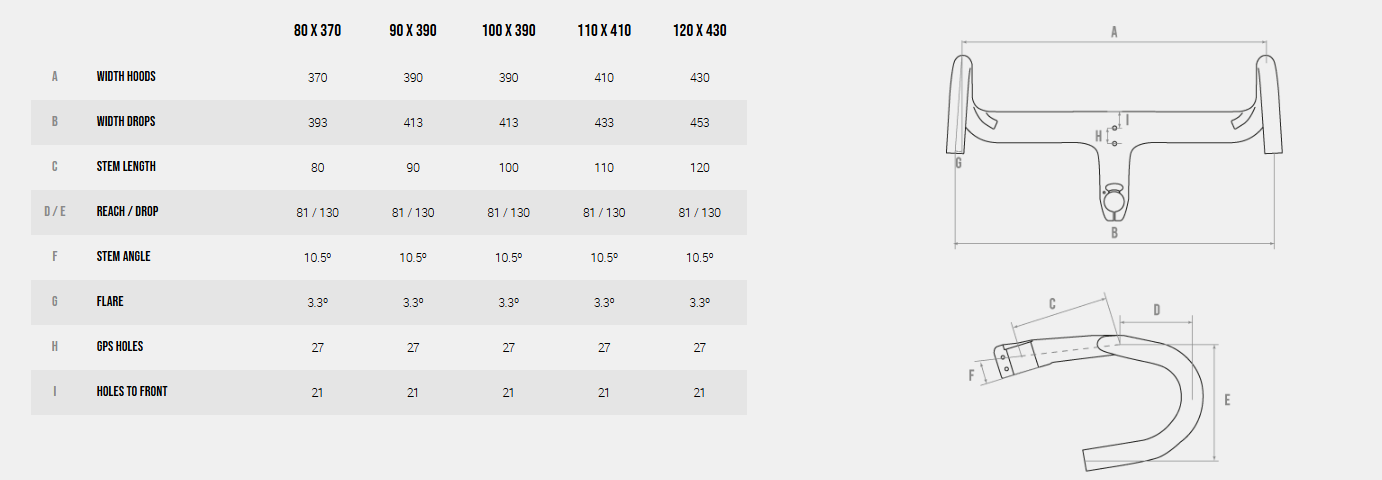Click the 80 X 370 column header

coord(317,31)
